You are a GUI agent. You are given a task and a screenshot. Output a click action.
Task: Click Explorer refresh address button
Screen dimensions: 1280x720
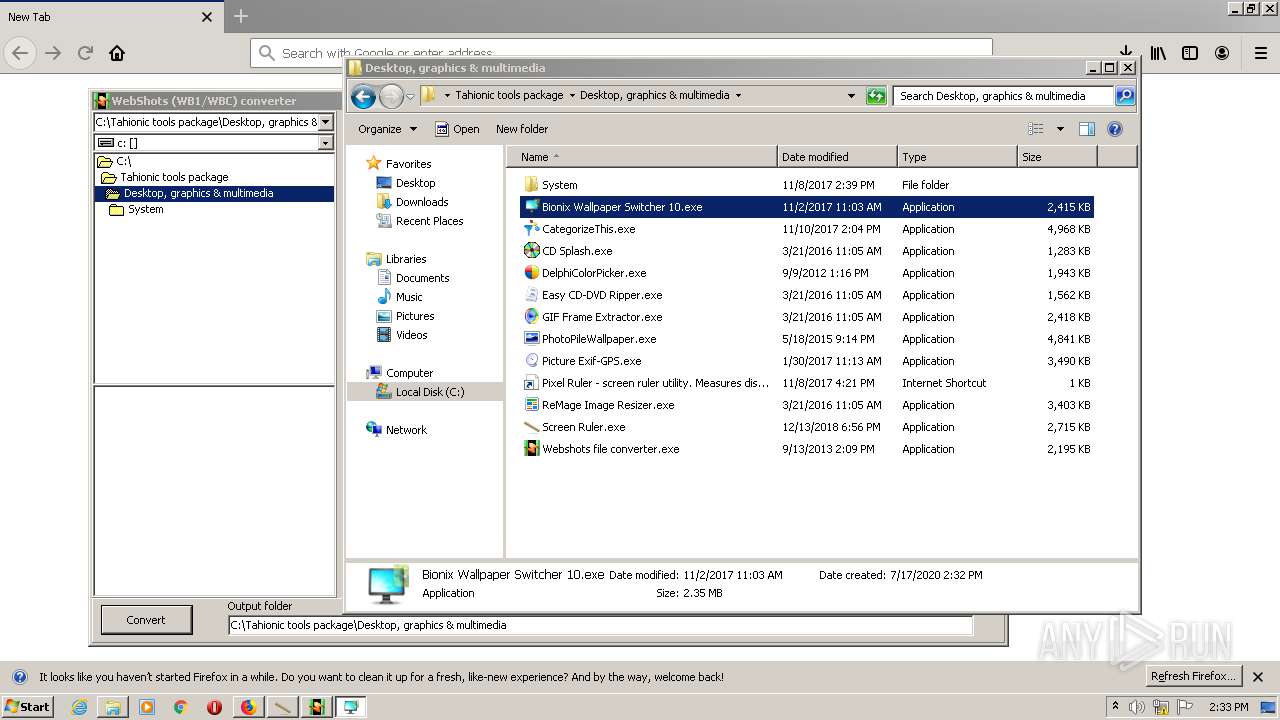pos(876,96)
